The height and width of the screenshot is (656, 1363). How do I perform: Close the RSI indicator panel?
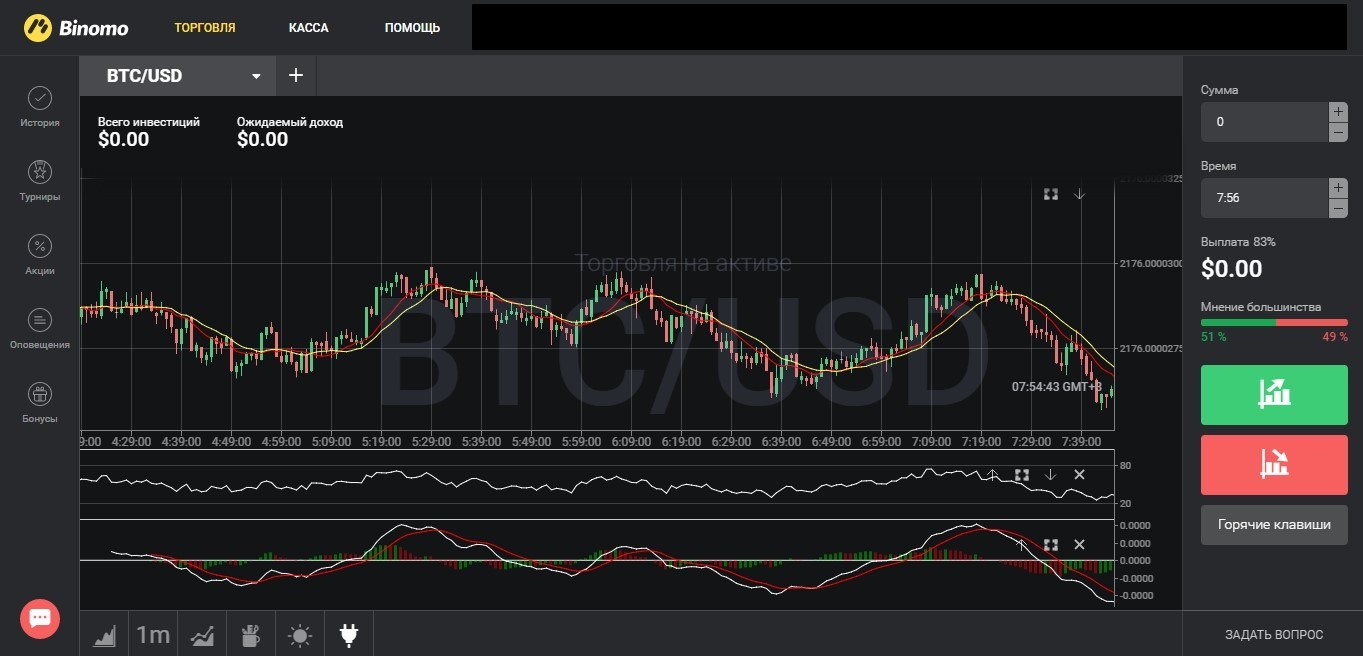pyautogui.click(x=1079, y=475)
